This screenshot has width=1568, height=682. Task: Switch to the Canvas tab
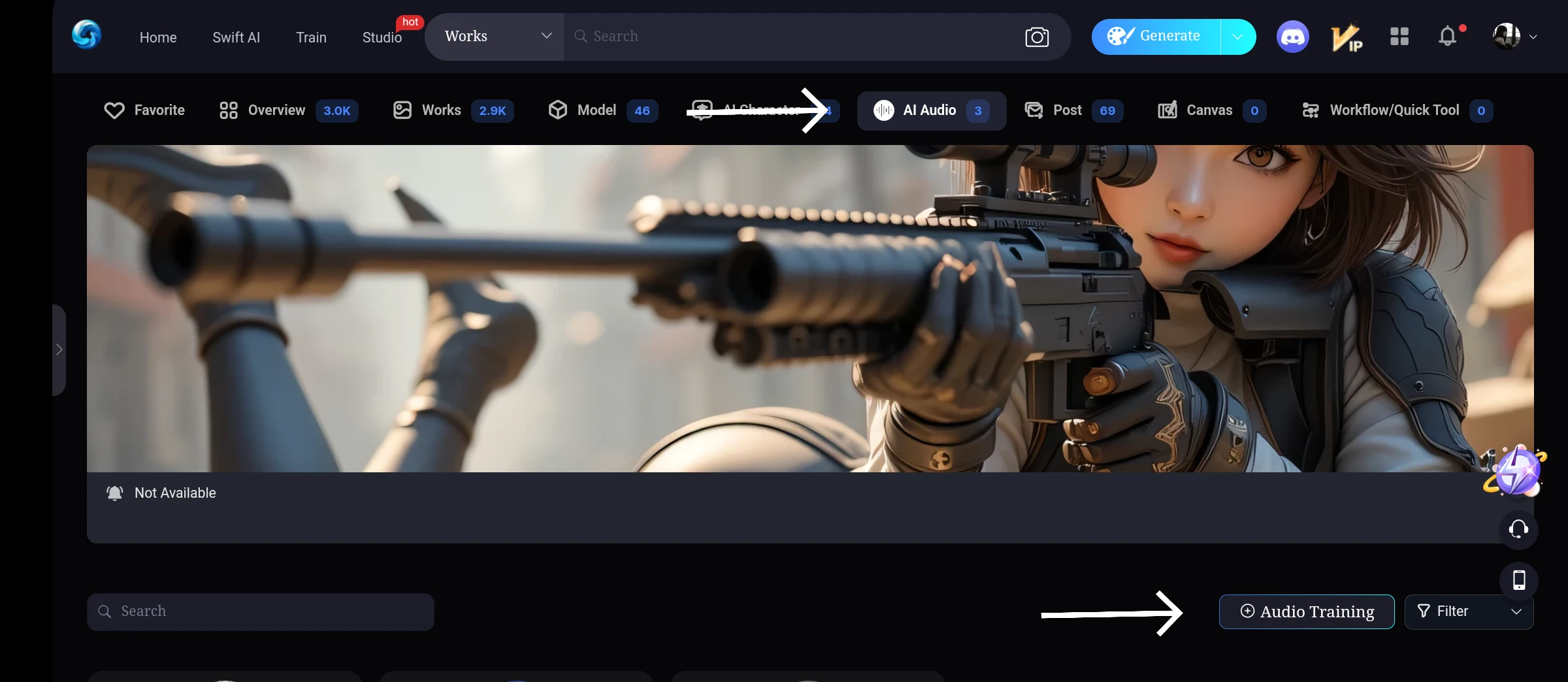[x=1212, y=110]
